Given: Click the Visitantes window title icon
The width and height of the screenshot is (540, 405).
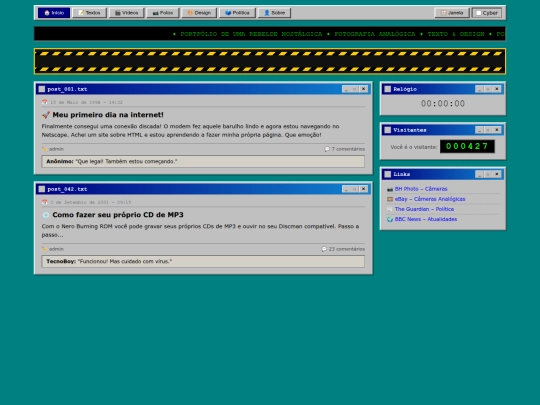Looking at the screenshot, I should tap(388, 130).
